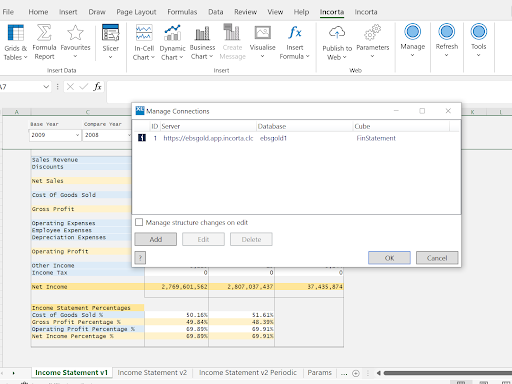512x384 pixels.
Task: Click the Formula Report sigma icon
Action: coord(44,33)
